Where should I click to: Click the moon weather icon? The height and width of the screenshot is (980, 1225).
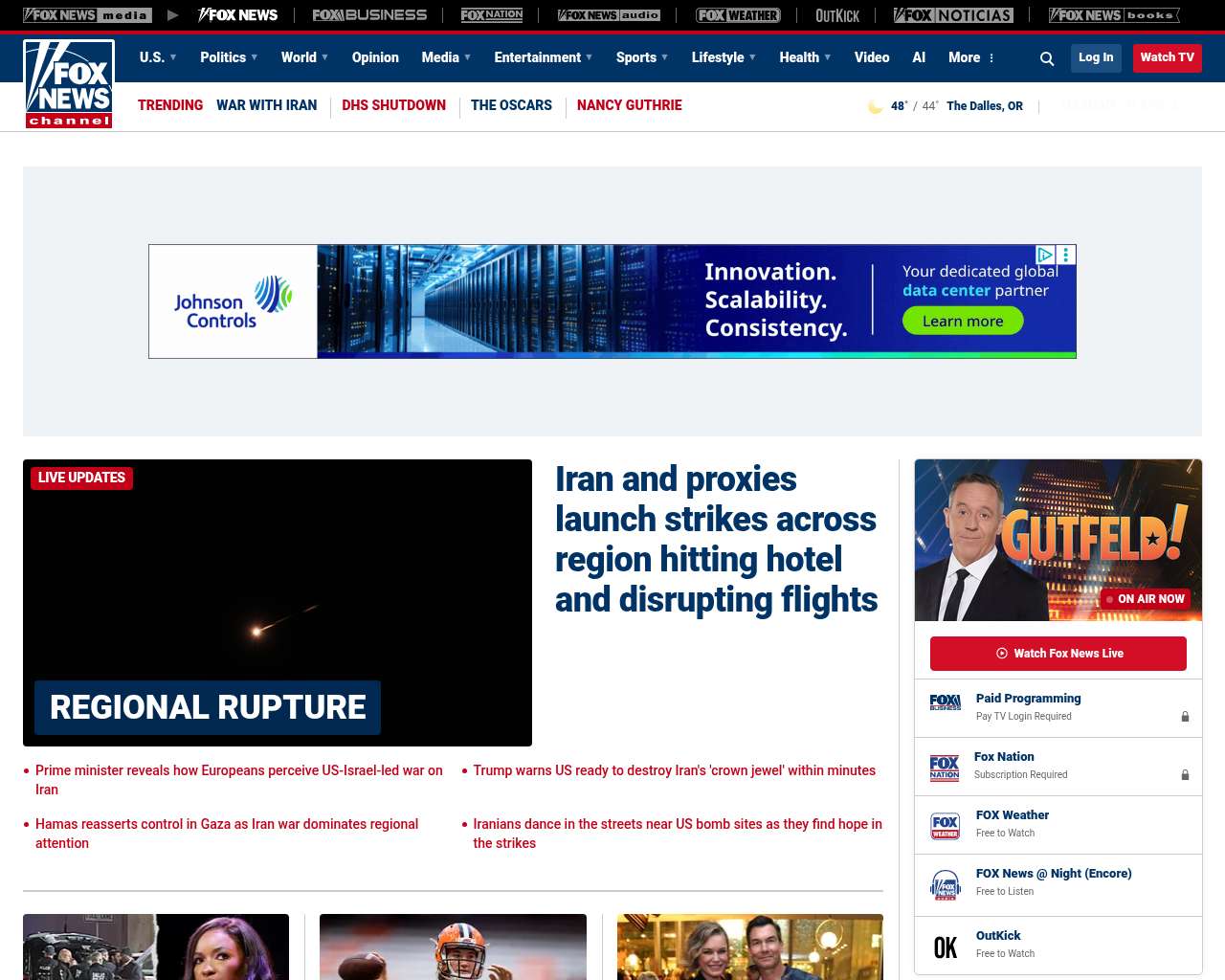coord(875,106)
